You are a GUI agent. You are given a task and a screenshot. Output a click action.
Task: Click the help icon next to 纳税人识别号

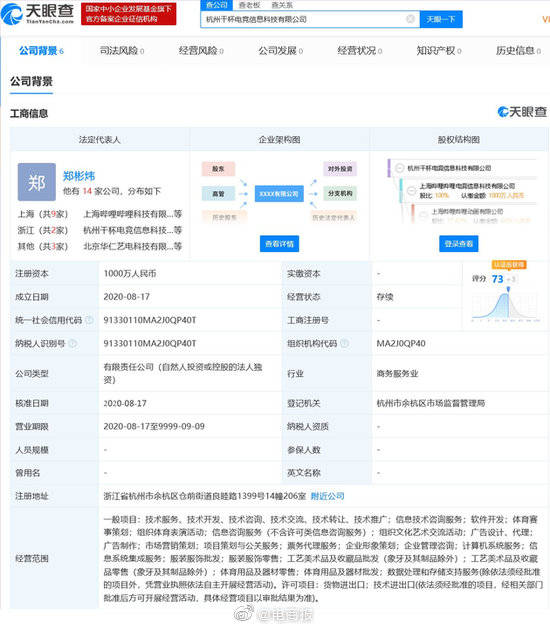coord(73,343)
